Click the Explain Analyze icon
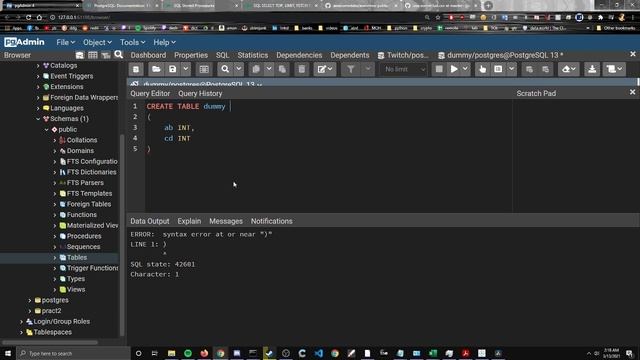The width and height of the screenshot is (640, 360). [x=498, y=69]
